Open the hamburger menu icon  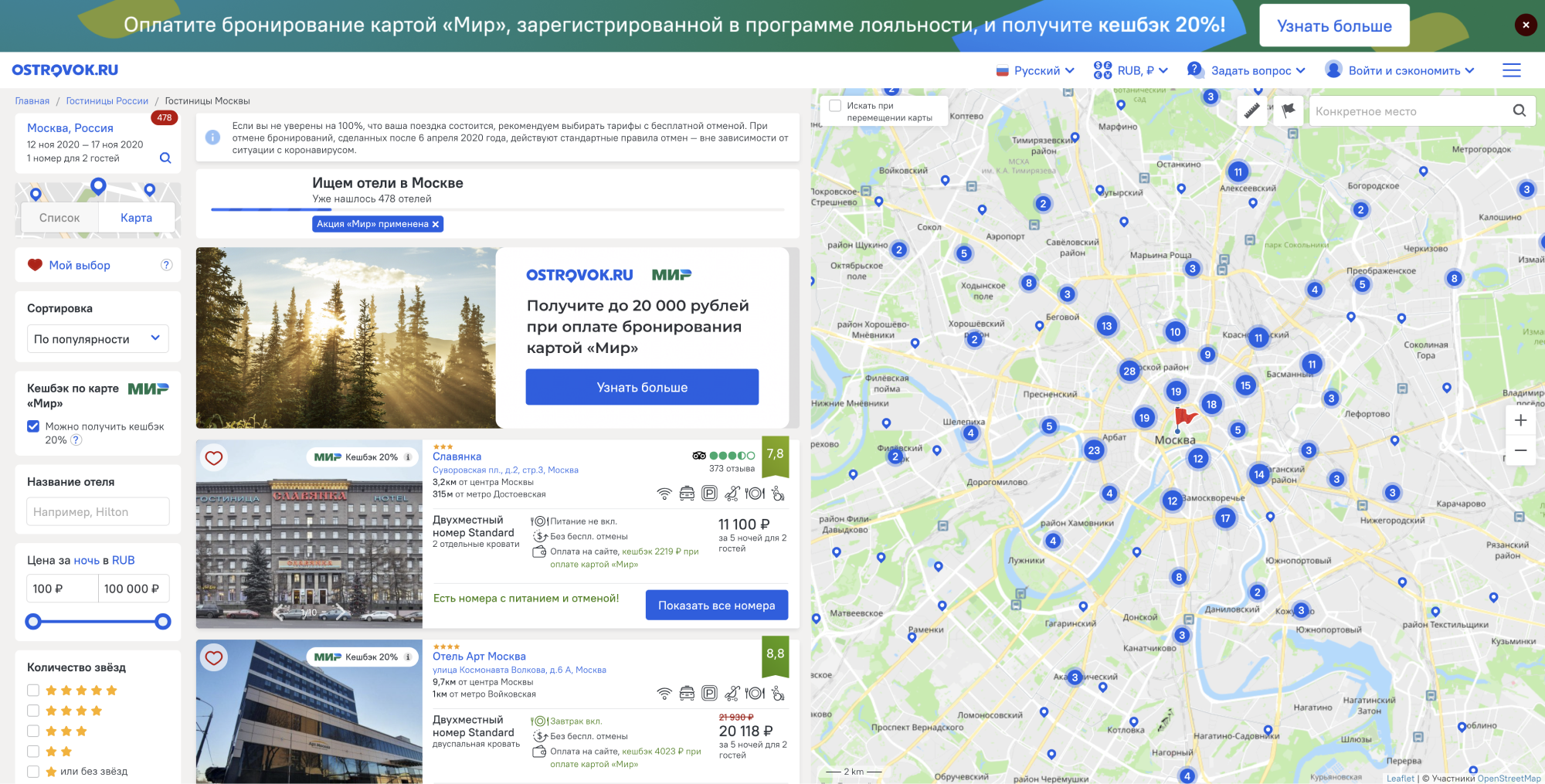[1511, 70]
